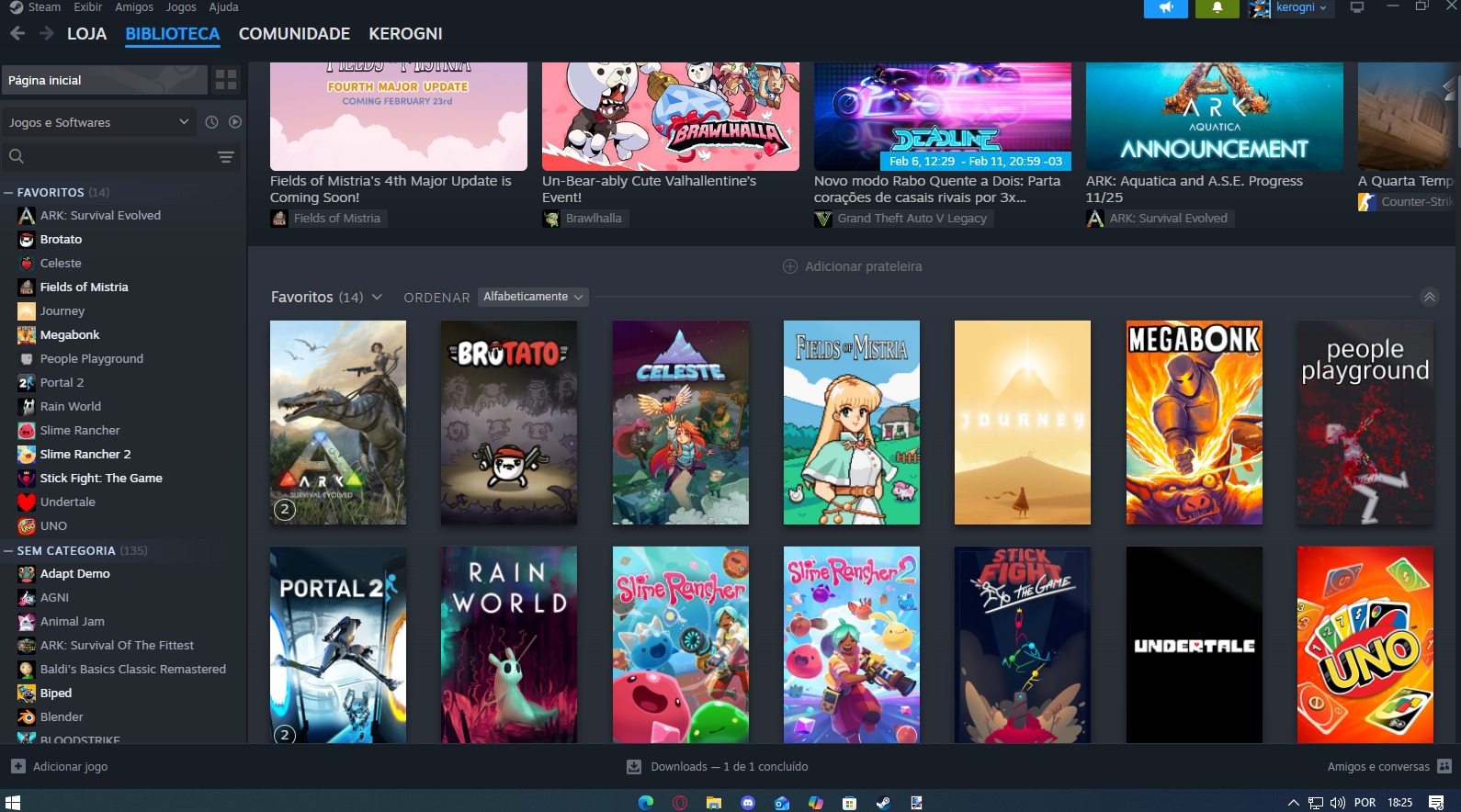Image resolution: width=1461 pixels, height=812 pixels.
Task: Click the grid collections view icon
Action: click(x=226, y=80)
